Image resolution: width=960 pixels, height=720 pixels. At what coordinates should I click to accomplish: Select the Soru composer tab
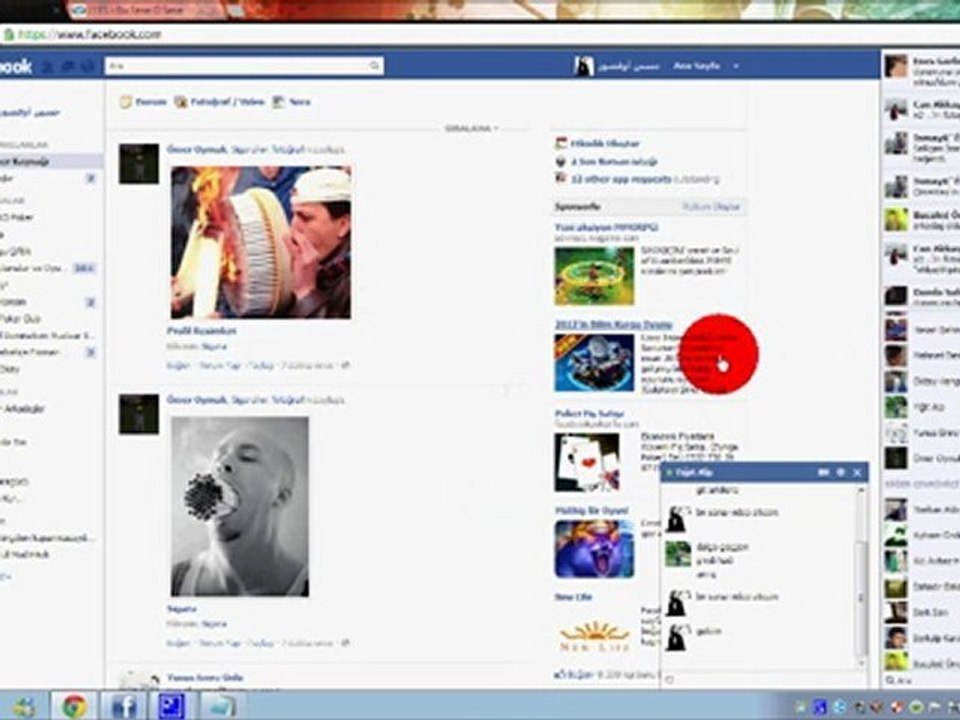click(x=291, y=102)
